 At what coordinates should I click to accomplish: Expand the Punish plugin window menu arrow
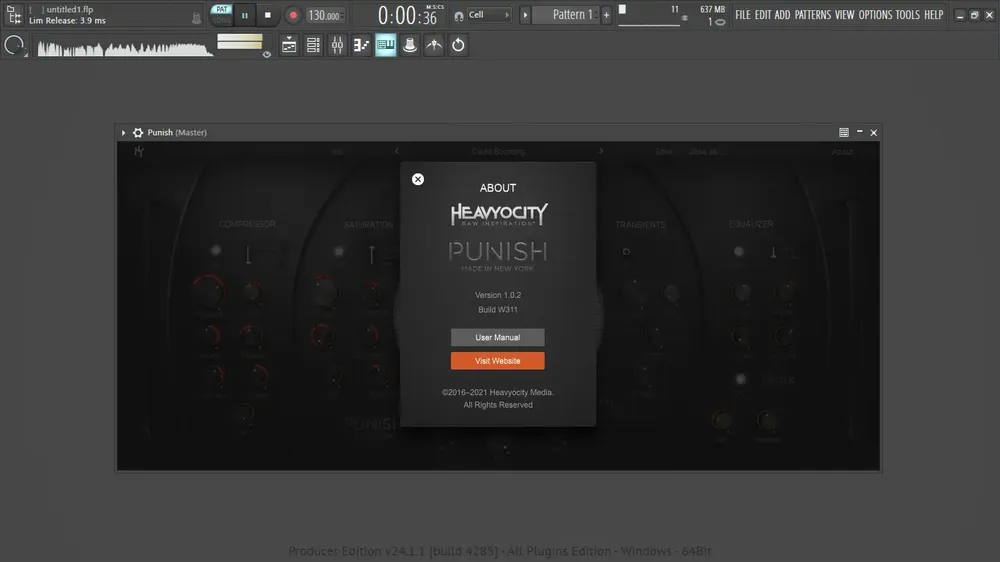(123, 133)
